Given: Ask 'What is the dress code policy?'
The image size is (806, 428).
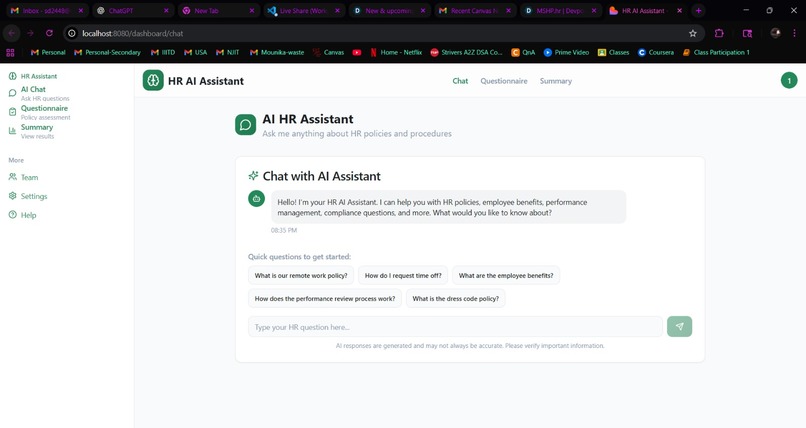Looking at the screenshot, I should point(455,299).
